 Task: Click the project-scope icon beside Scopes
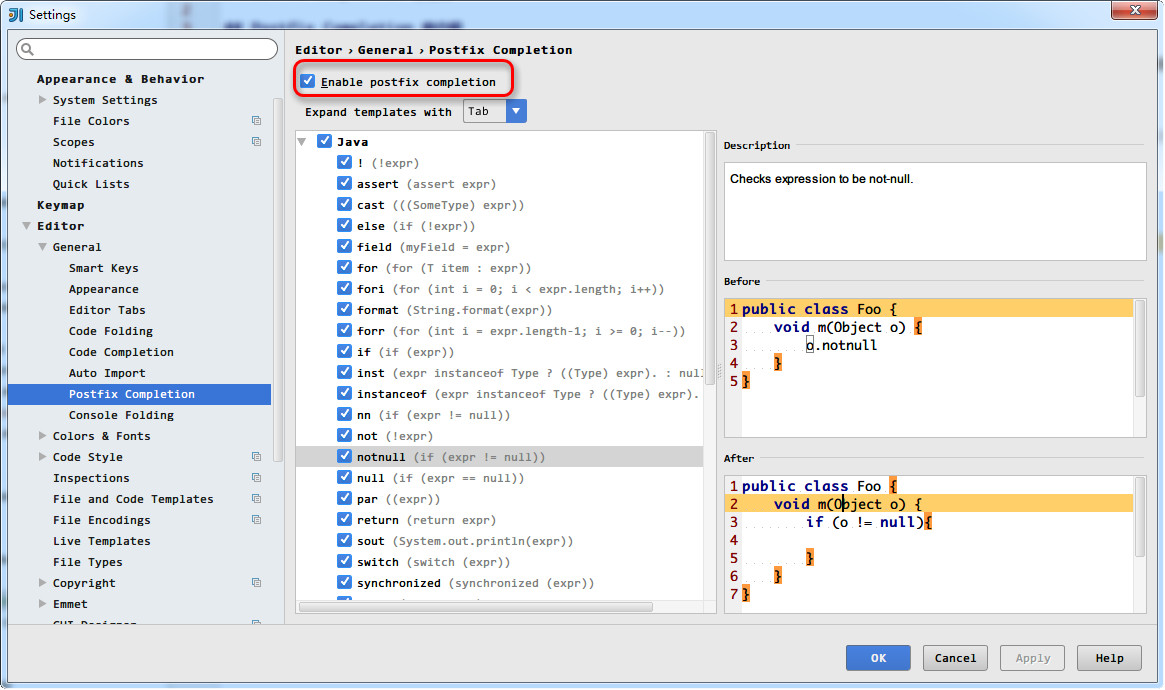pyautogui.click(x=257, y=142)
